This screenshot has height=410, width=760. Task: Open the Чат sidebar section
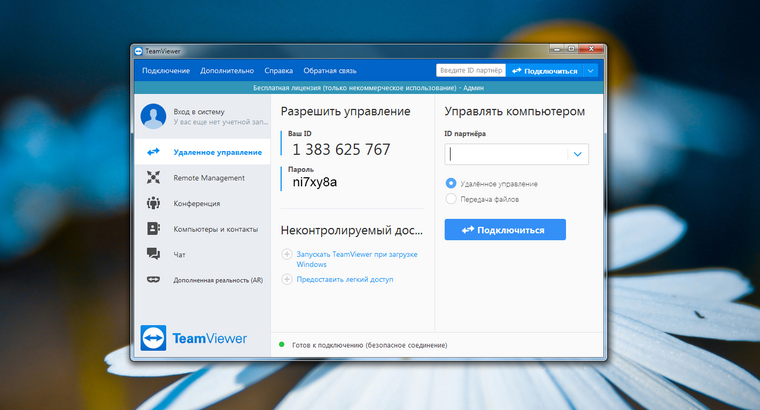click(x=203, y=254)
